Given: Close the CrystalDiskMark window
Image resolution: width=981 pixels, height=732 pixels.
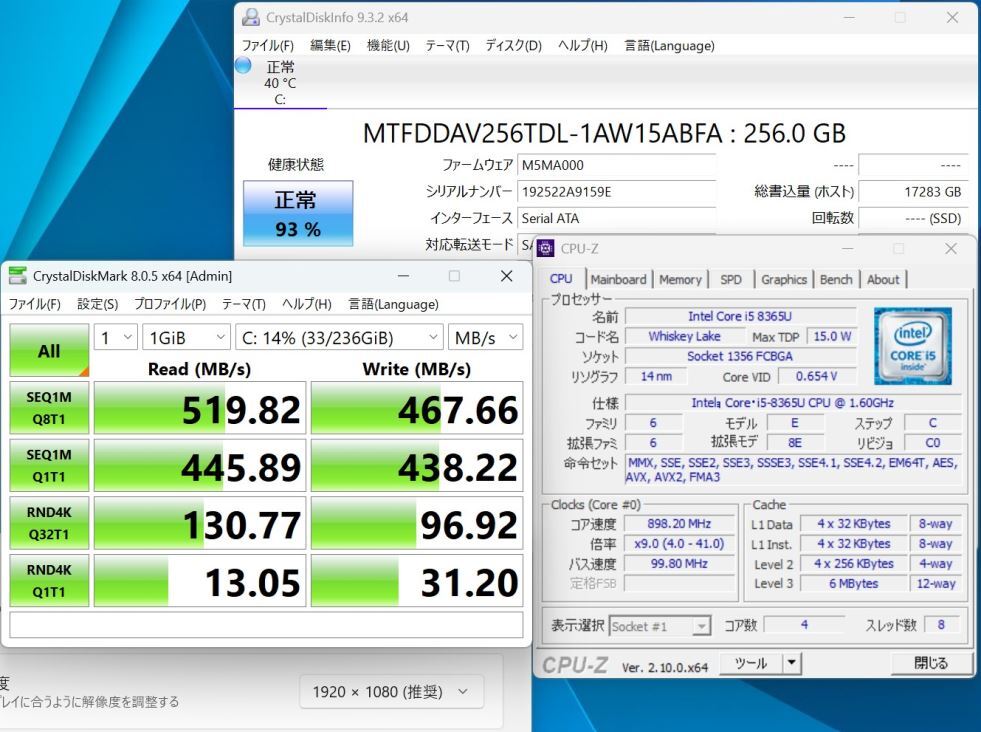Looking at the screenshot, I should pyautogui.click(x=507, y=276).
